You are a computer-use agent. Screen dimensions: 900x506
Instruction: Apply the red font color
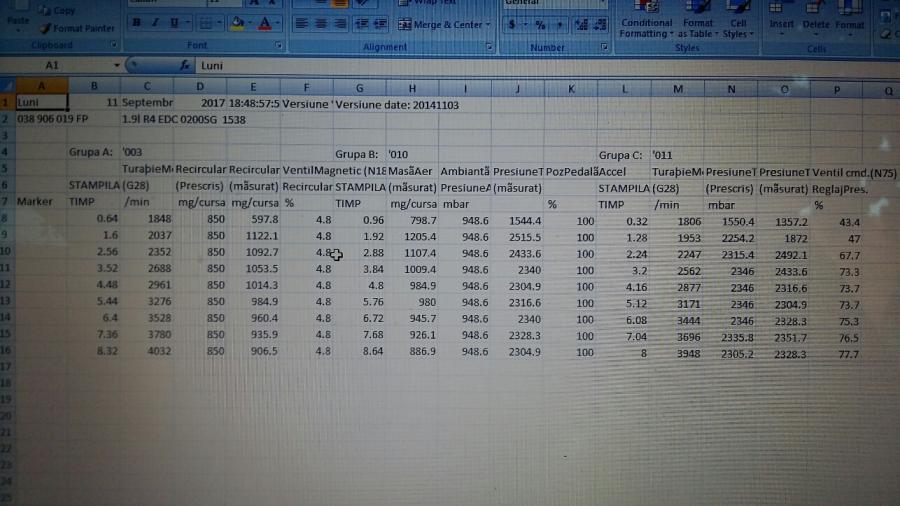pyautogui.click(x=264, y=23)
